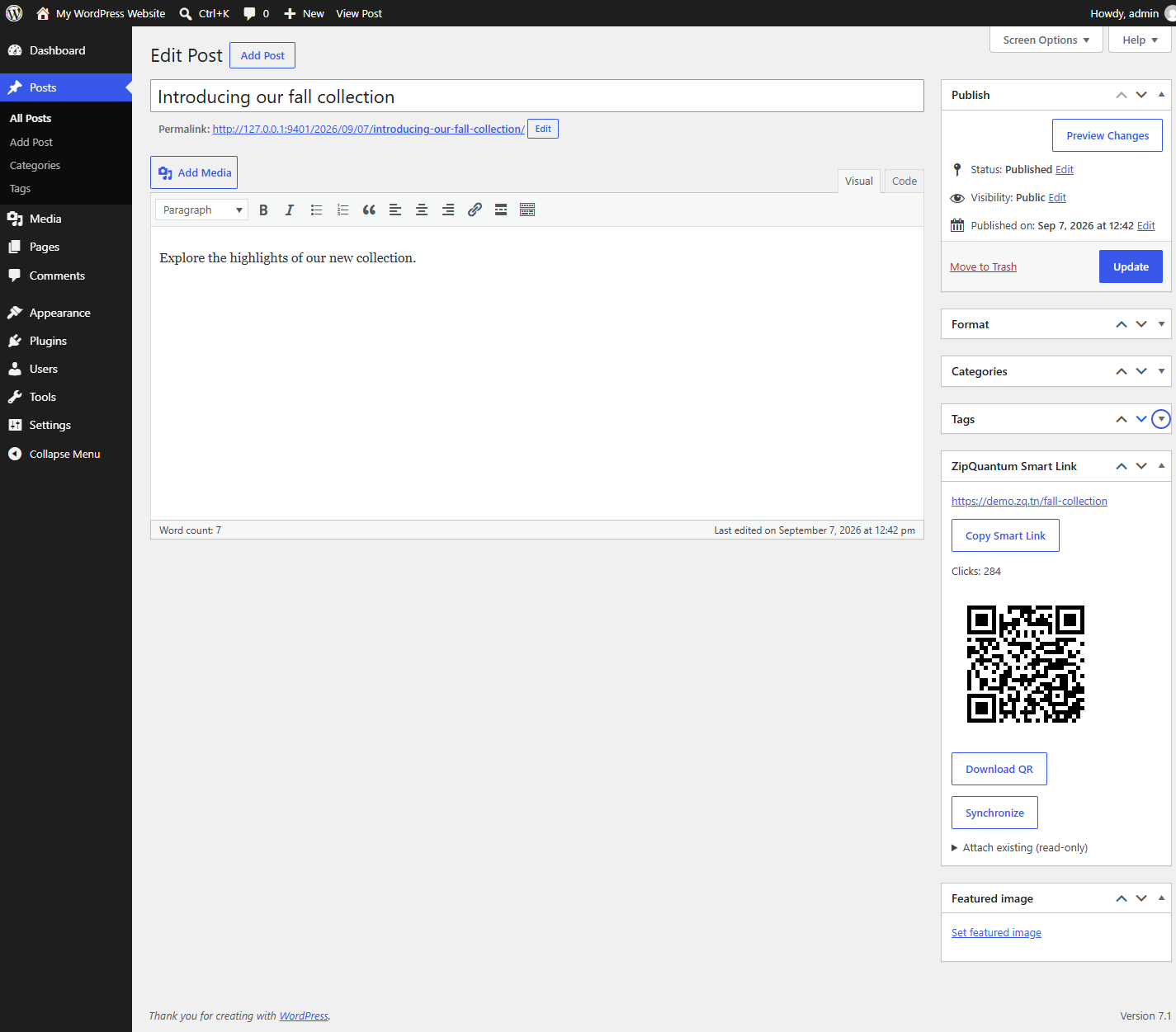Open the New menu in admin bar

coord(304,13)
